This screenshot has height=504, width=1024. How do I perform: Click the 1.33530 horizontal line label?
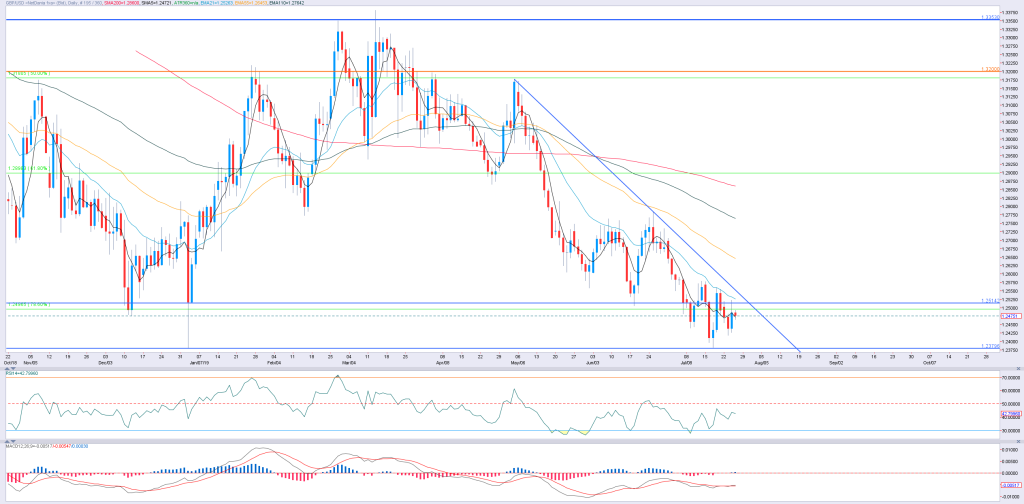[x=990, y=17]
